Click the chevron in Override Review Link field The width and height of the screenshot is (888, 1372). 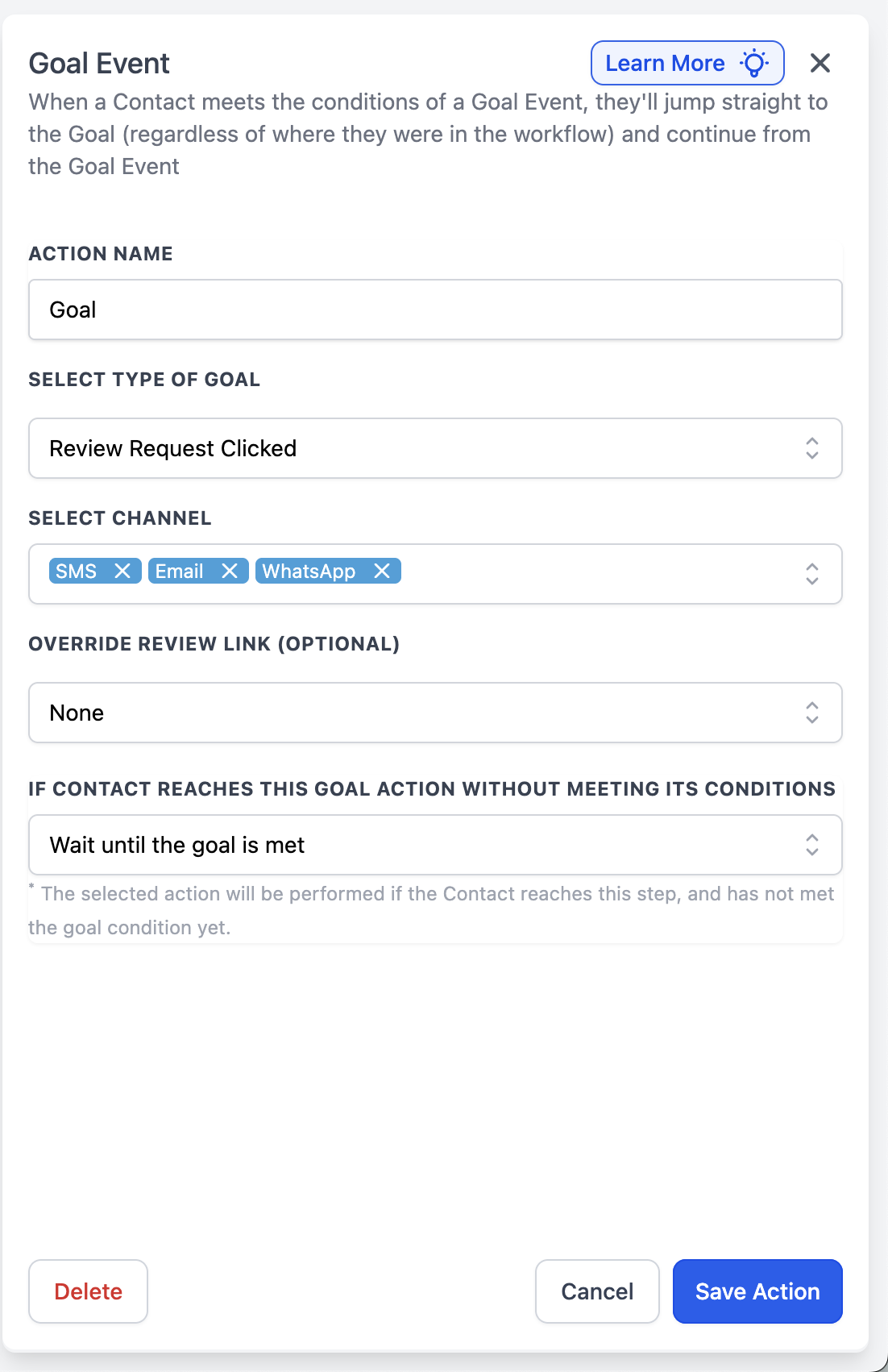[811, 713]
